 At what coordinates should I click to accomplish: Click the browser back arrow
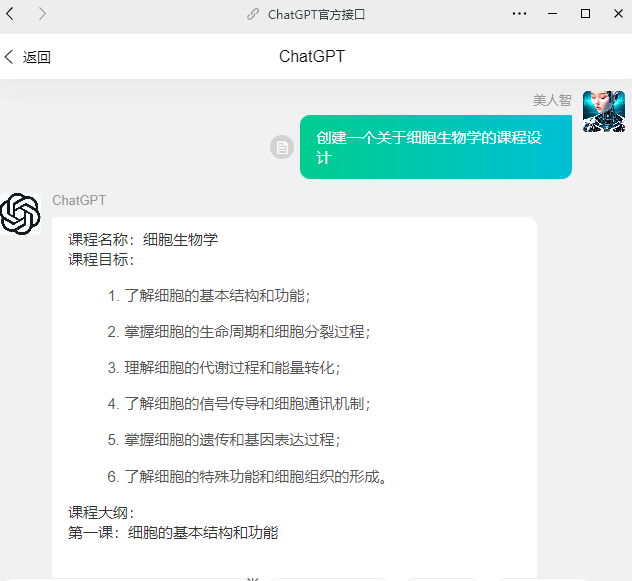[10, 14]
